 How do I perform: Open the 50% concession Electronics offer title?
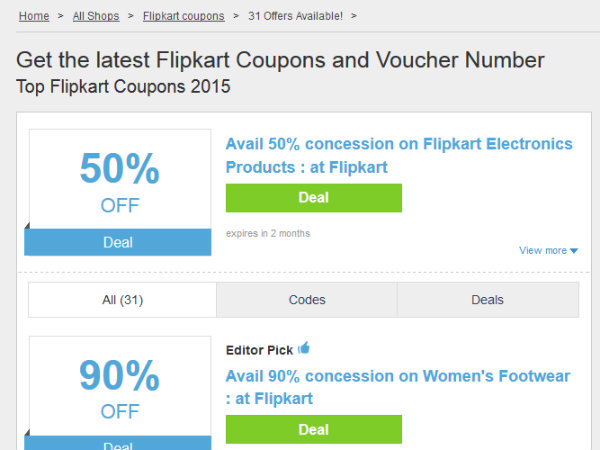click(x=399, y=155)
